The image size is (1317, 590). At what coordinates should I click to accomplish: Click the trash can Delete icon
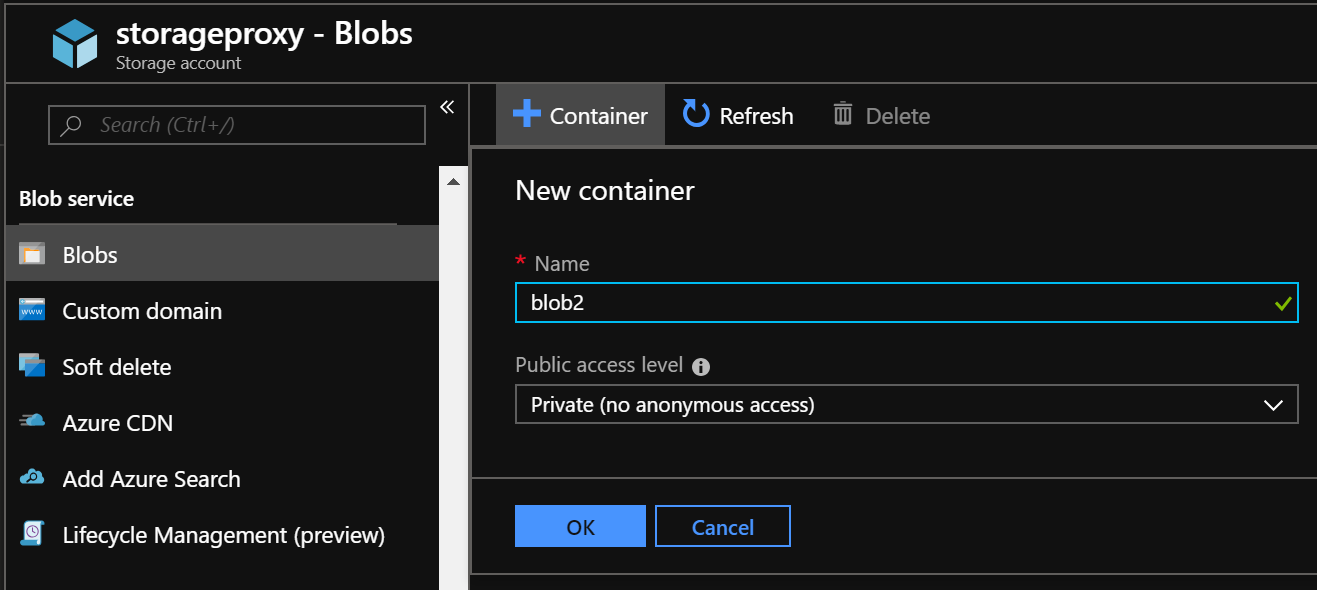tap(843, 114)
